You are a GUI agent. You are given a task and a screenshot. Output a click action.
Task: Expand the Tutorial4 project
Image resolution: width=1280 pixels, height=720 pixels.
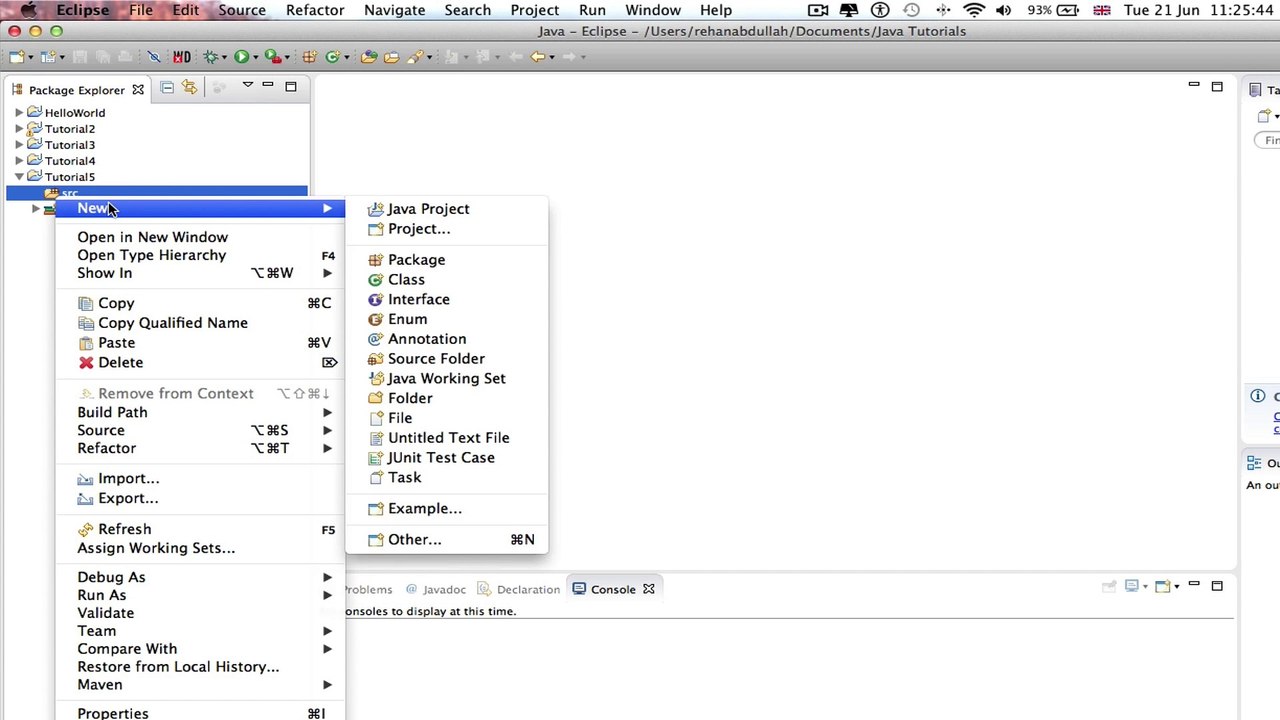(x=19, y=161)
